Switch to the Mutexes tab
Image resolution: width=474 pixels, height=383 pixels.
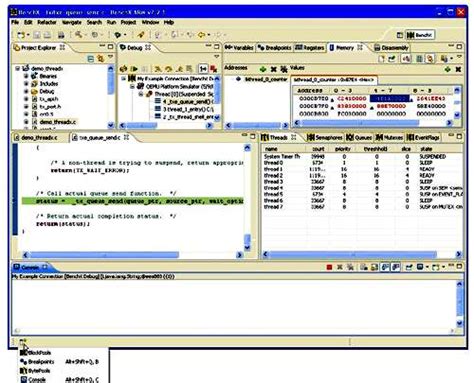point(389,137)
